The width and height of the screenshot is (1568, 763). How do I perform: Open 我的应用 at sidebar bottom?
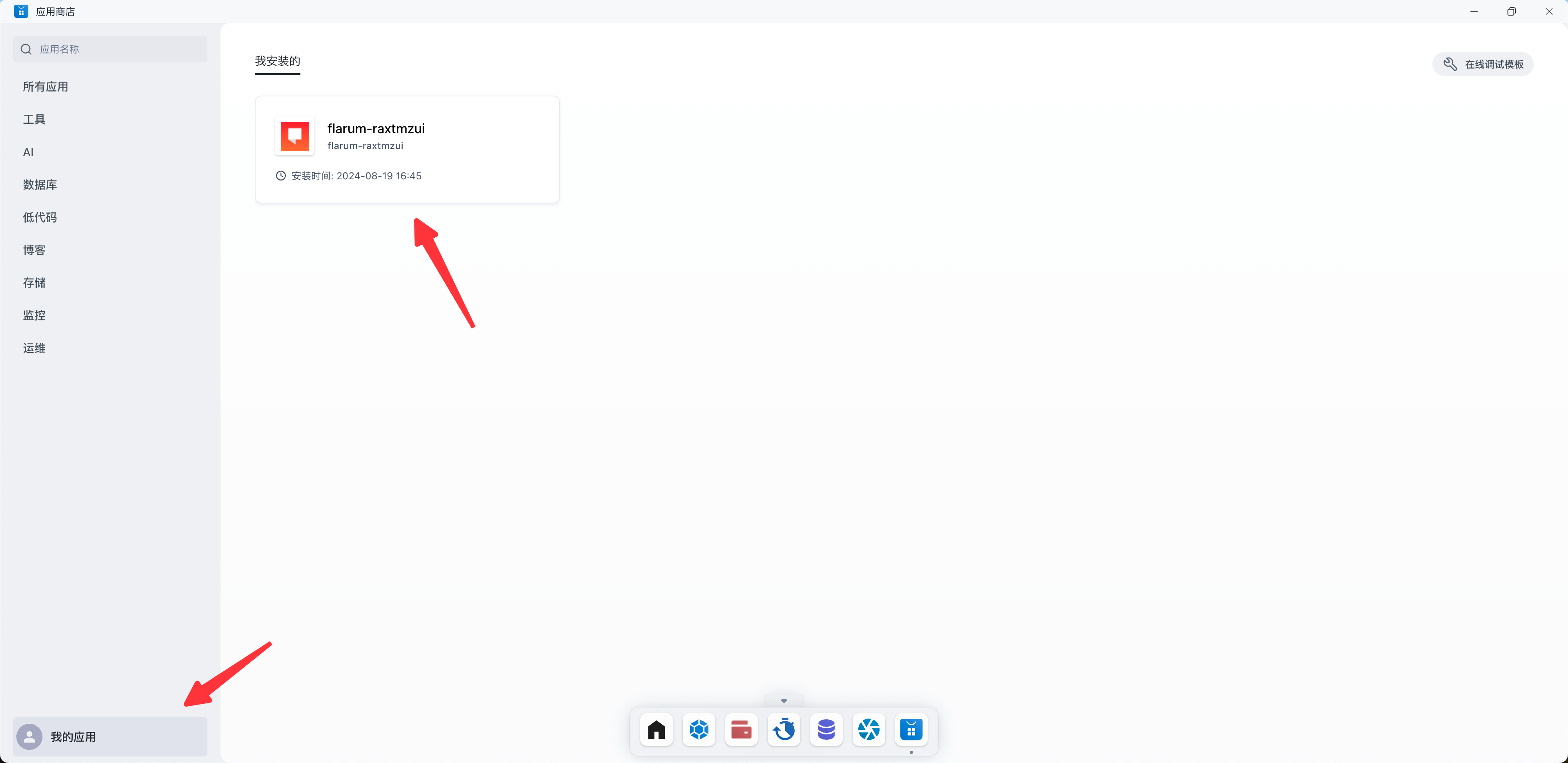[x=110, y=737]
